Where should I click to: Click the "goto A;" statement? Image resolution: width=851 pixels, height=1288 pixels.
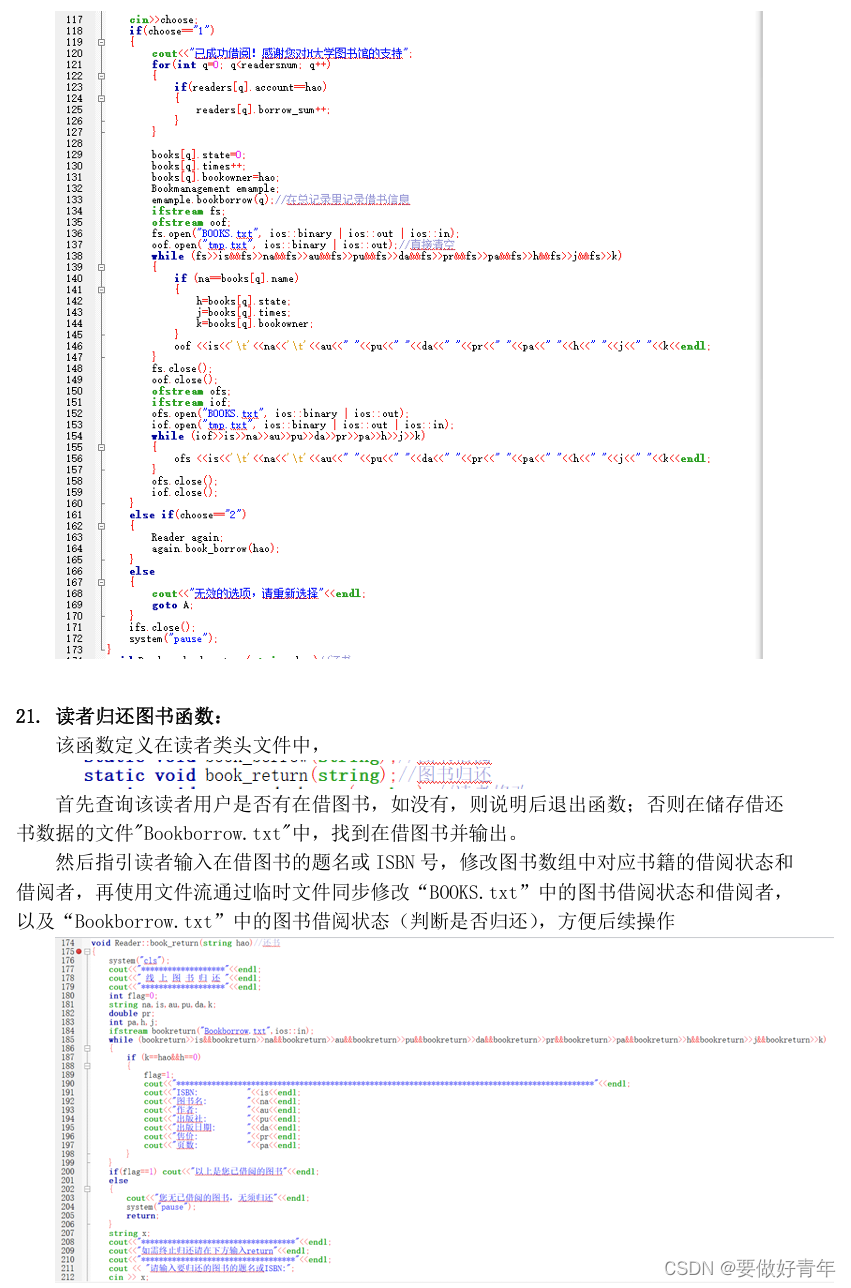171,605
